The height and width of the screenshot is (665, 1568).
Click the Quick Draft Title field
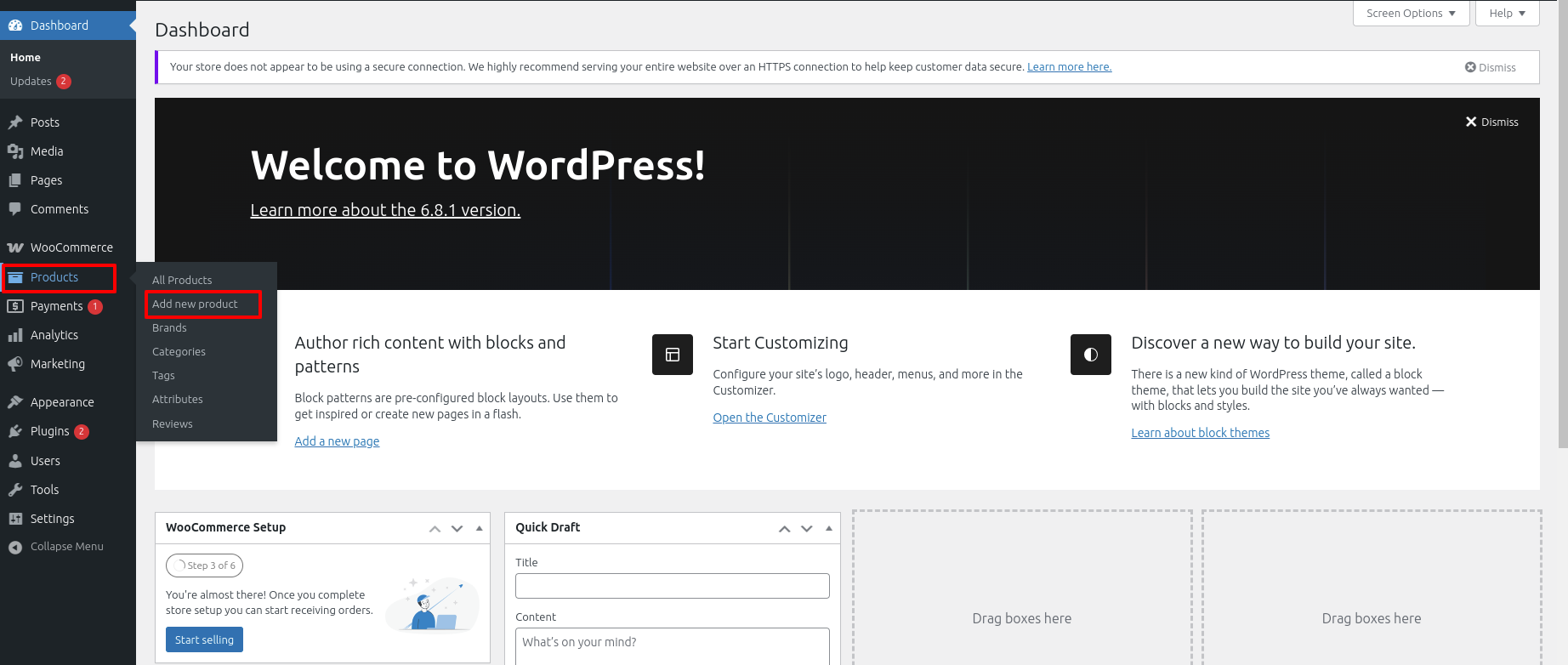click(673, 586)
